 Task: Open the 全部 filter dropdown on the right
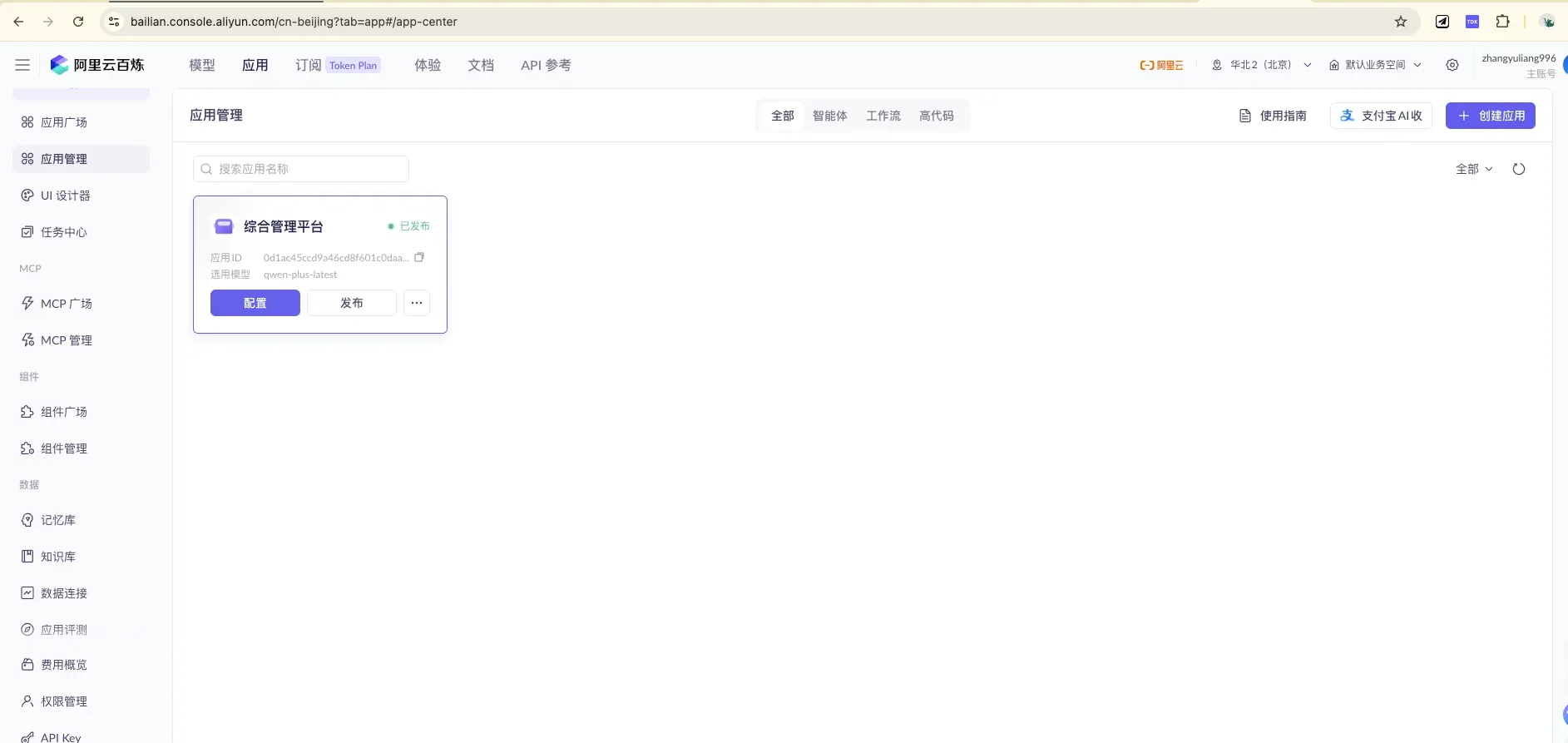pyautogui.click(x=1474, y=169)
